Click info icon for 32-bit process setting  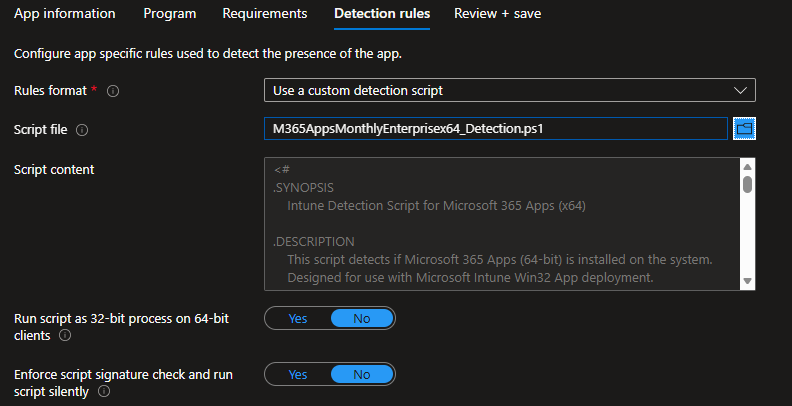(x=65, y=336)
